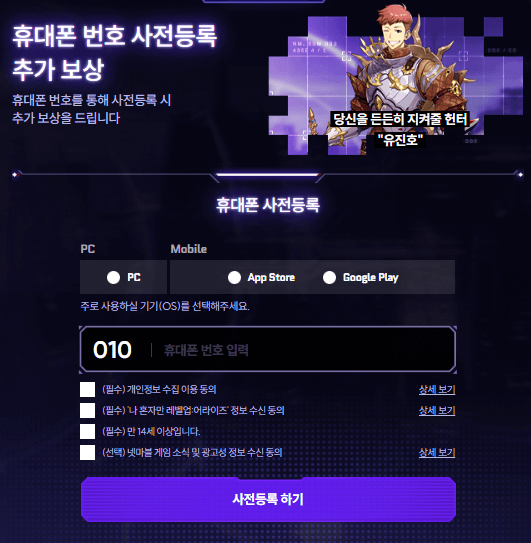Click the 기기(OS)를 선택해주세요 helper text
This screenshot has height=543, width=531.
pyautogui.click(x=165, y=306)
